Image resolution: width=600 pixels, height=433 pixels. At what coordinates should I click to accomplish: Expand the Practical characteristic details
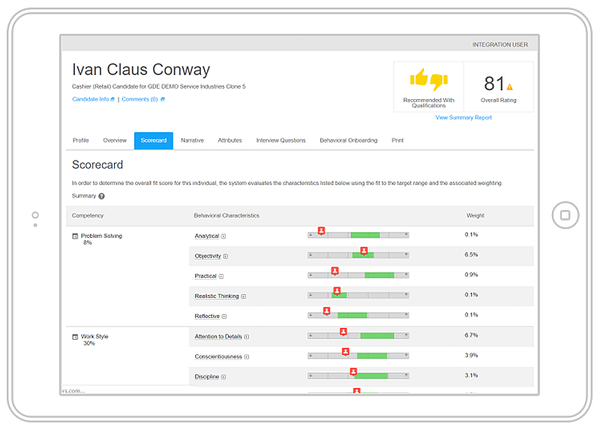pyautogui.click(x=221, y=276)
